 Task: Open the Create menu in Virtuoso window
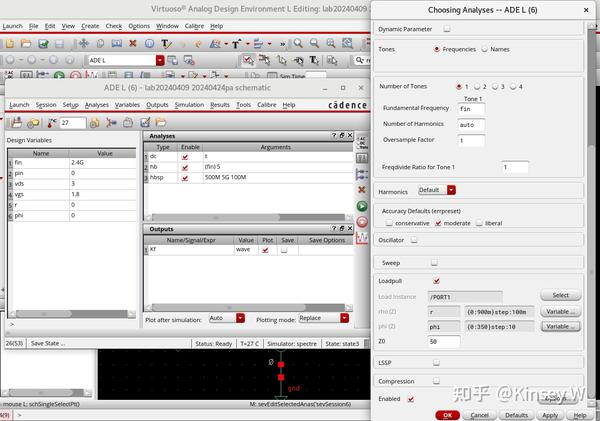click(90, 26)
